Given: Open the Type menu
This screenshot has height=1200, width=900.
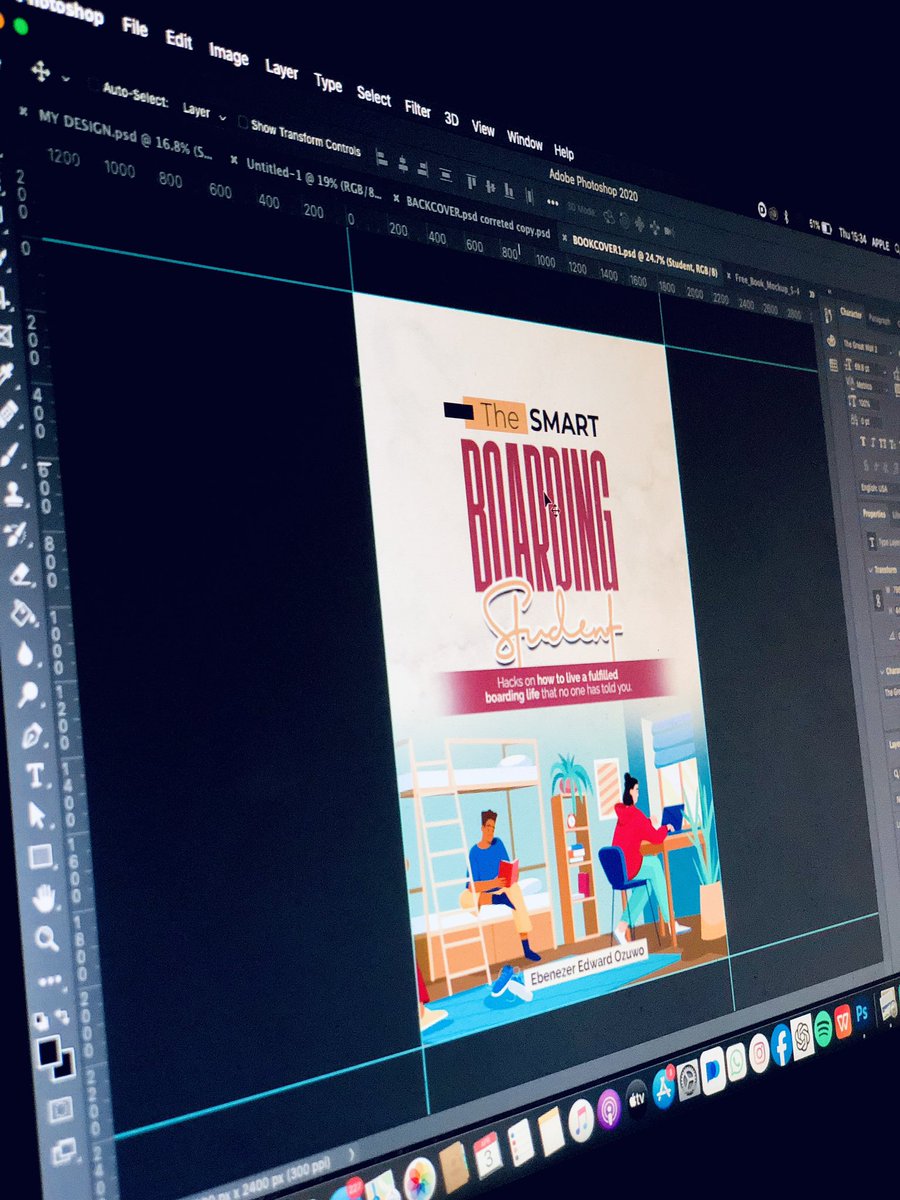Looking at the screenshot, I should tap(328, 82).
